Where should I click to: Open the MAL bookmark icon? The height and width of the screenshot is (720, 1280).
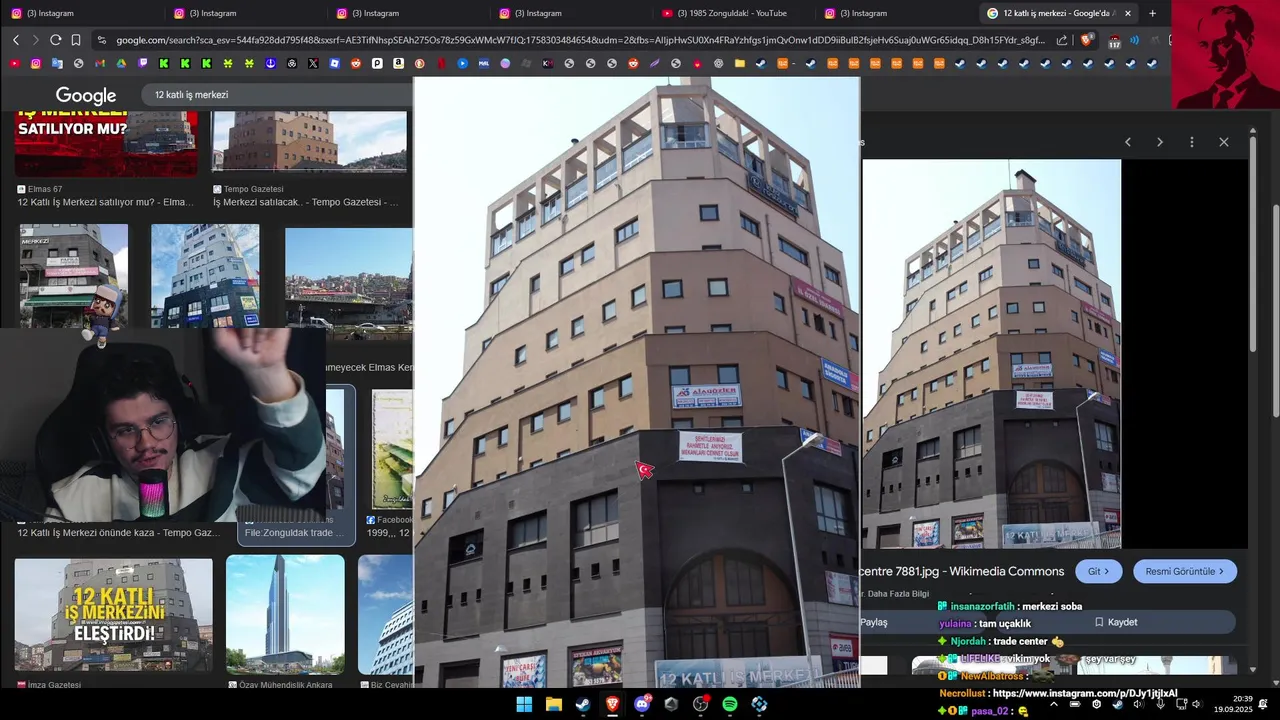click(484, 63)
